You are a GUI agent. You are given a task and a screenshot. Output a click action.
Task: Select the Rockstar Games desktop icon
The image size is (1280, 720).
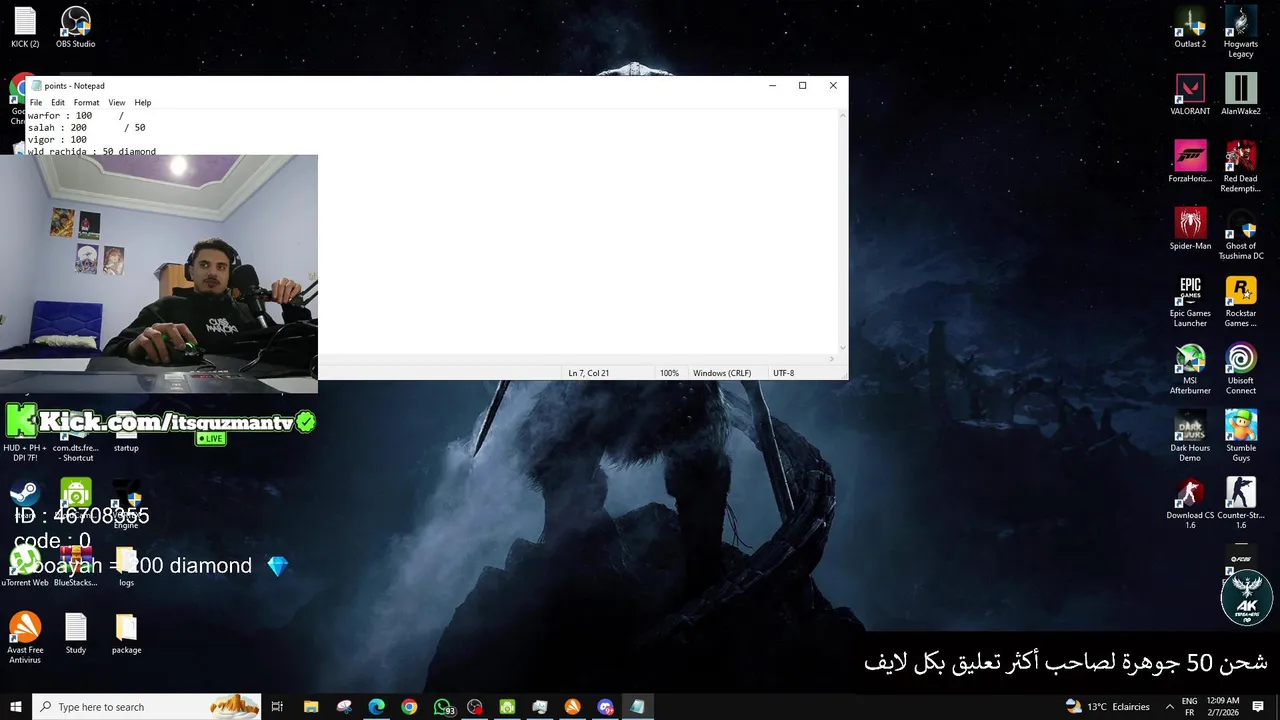pyautogui.click(x=1241, y=301)
